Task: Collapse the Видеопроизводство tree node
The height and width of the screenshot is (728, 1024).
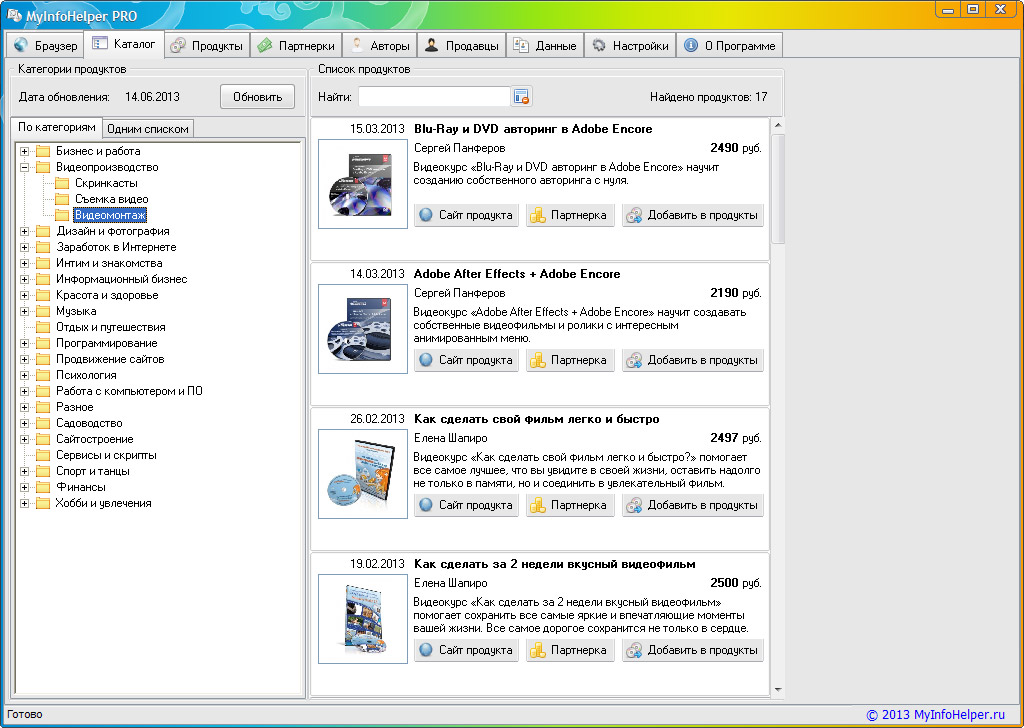Action: coord(25,167)
